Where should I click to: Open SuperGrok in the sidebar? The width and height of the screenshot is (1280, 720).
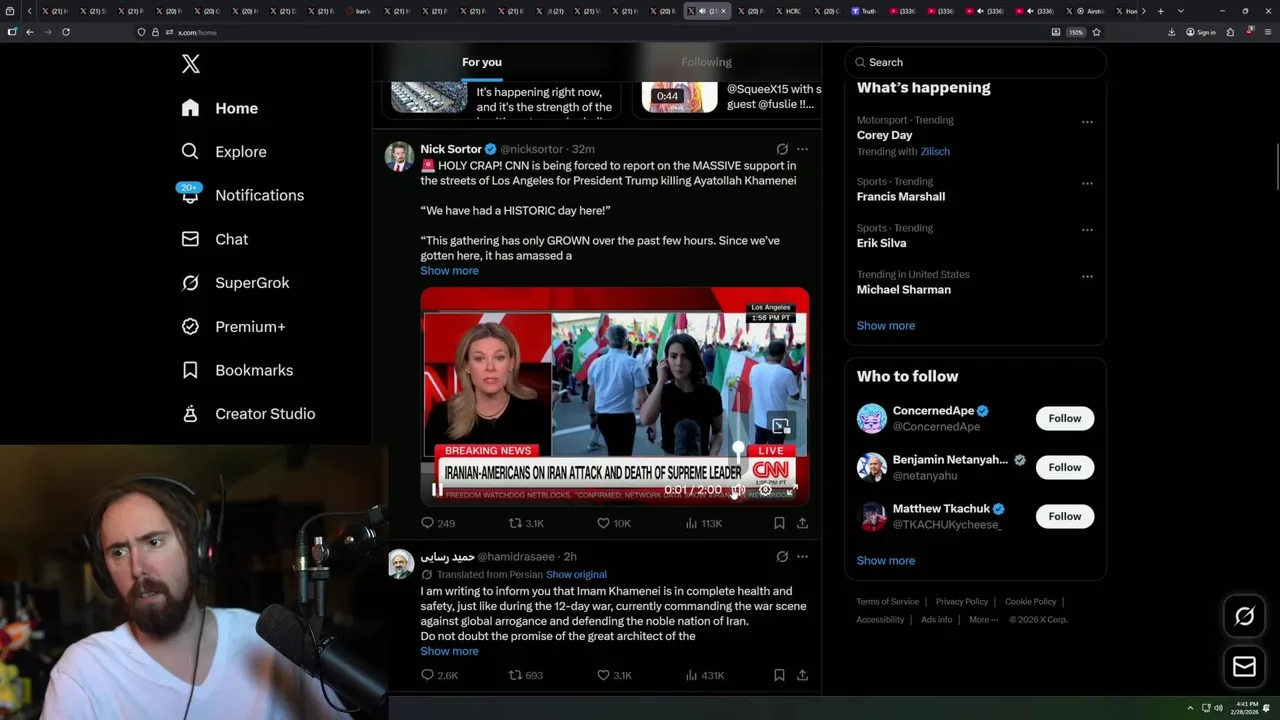(x=236, y=283)
